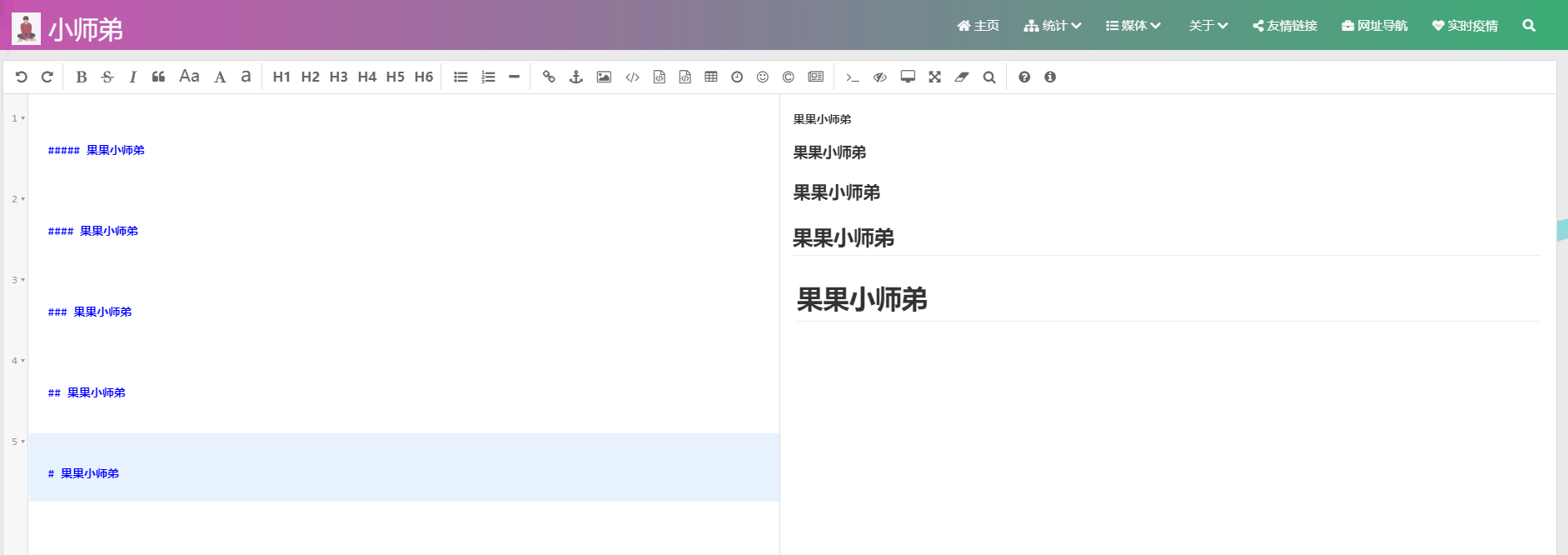The image size is (1568, 555).
Task: Insert a page break
Action: click(815, 77)
